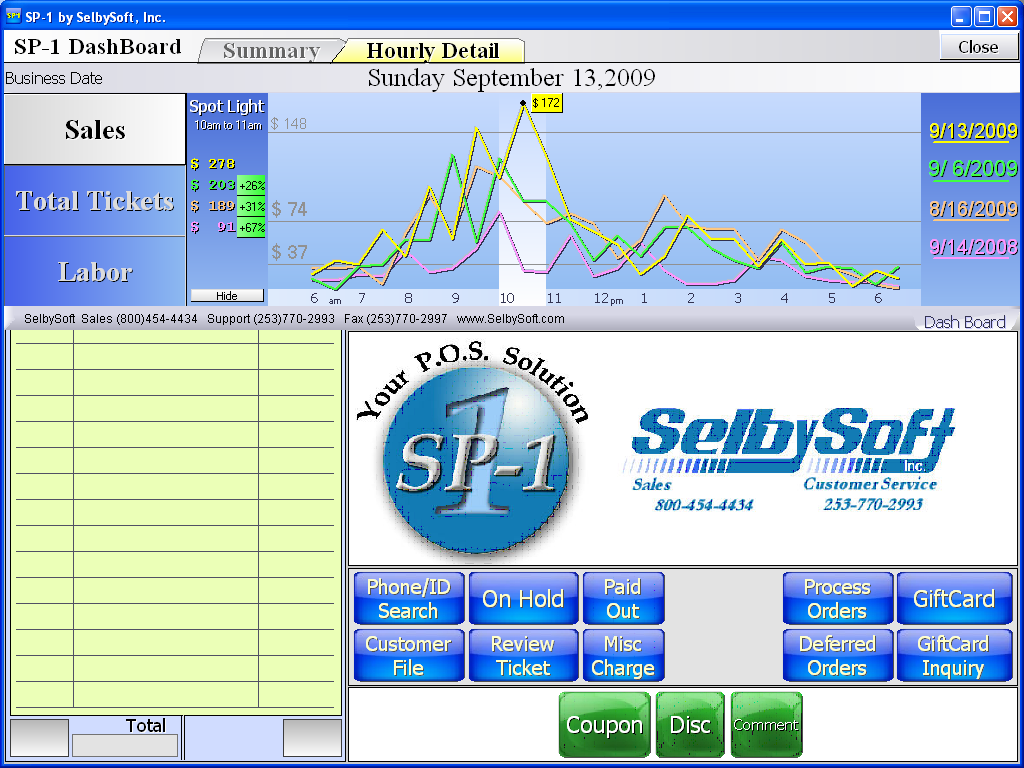This screenshot has height=768, width=1024.
Task: Click the $ 172 peak value tag
Action: pyautogui.click(x=546, y=103)
